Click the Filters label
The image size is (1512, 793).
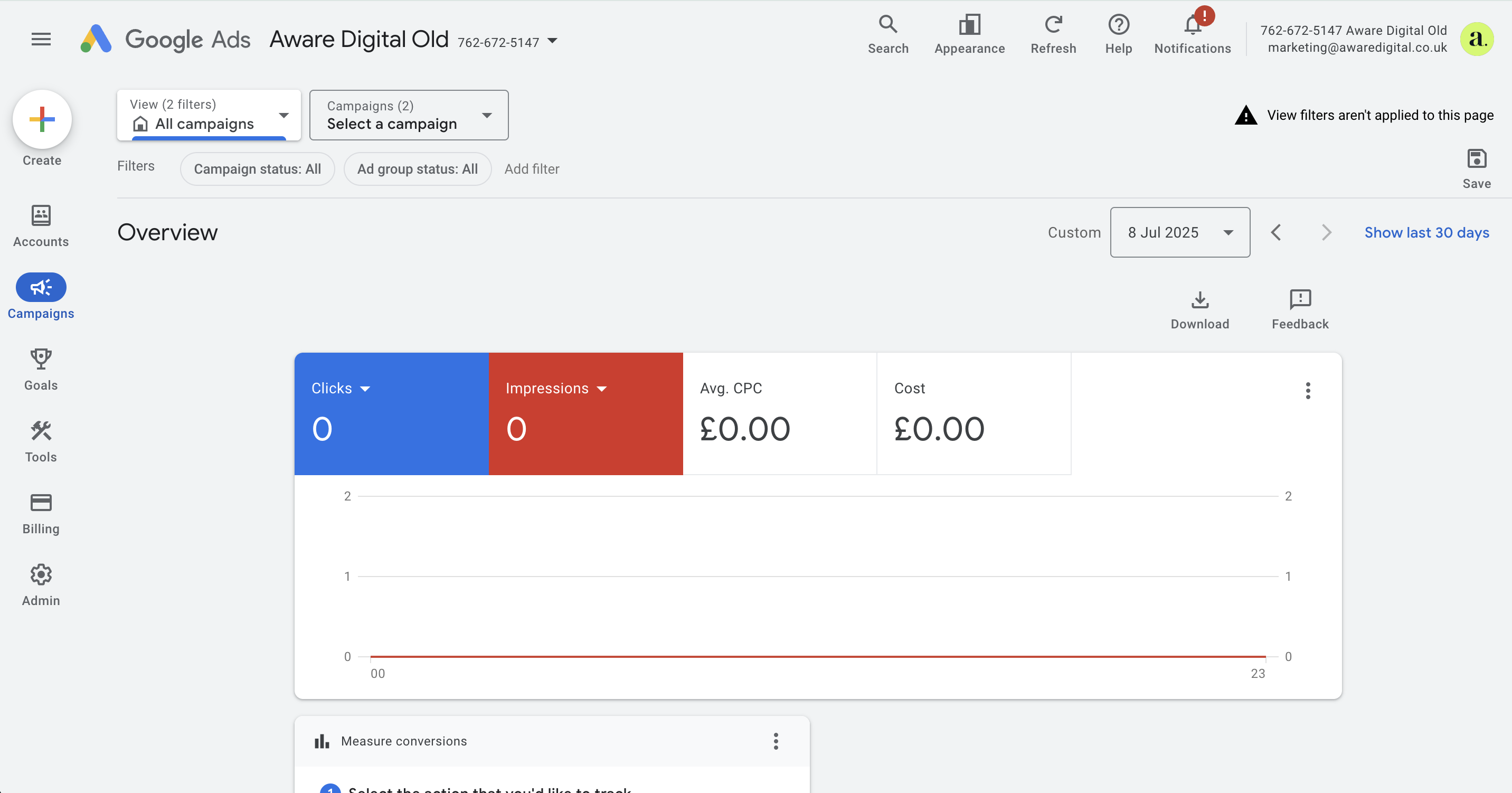136,166
